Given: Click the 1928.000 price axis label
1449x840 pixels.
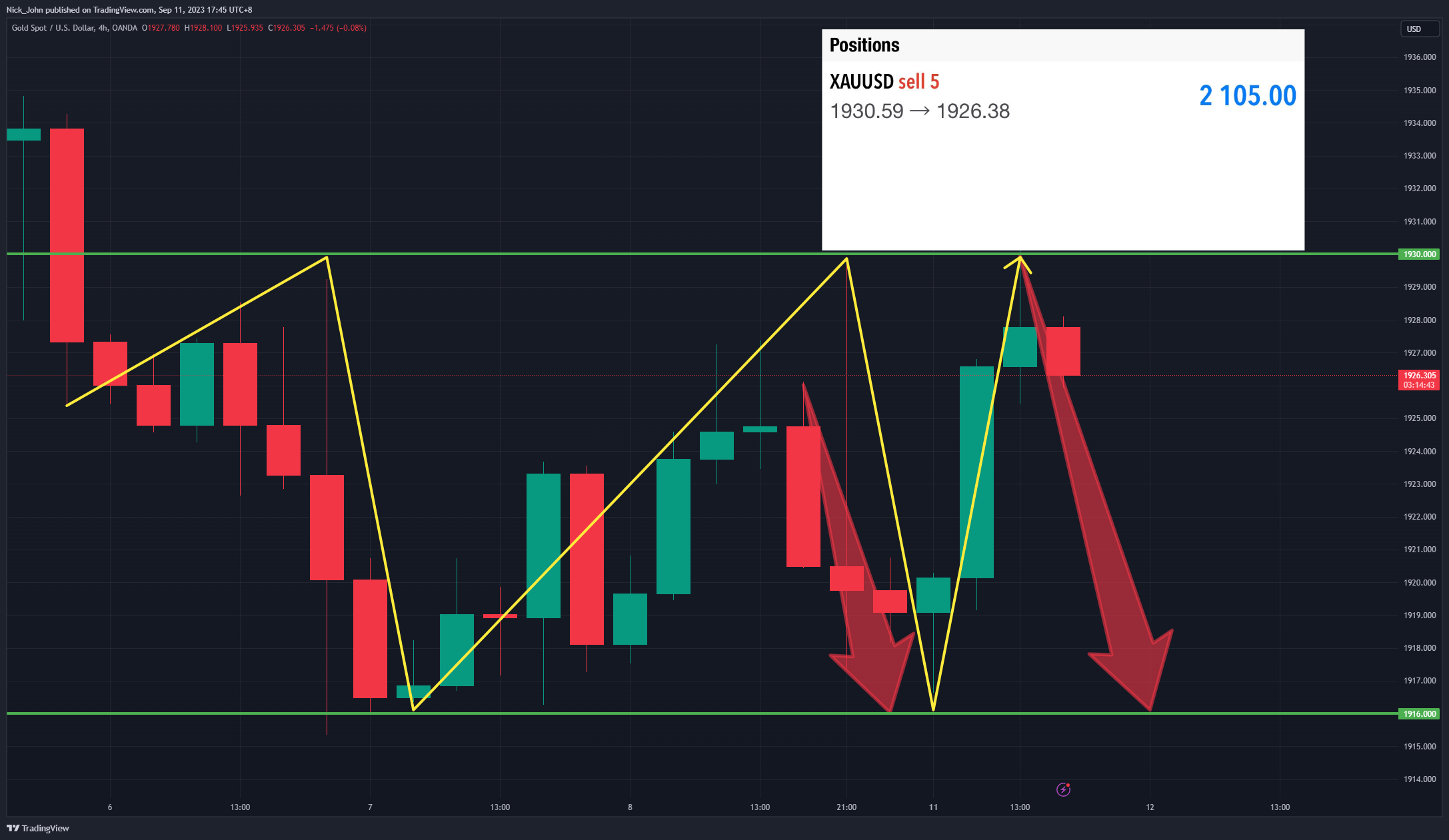Looking at the screenshot, I should point(1420,320).
